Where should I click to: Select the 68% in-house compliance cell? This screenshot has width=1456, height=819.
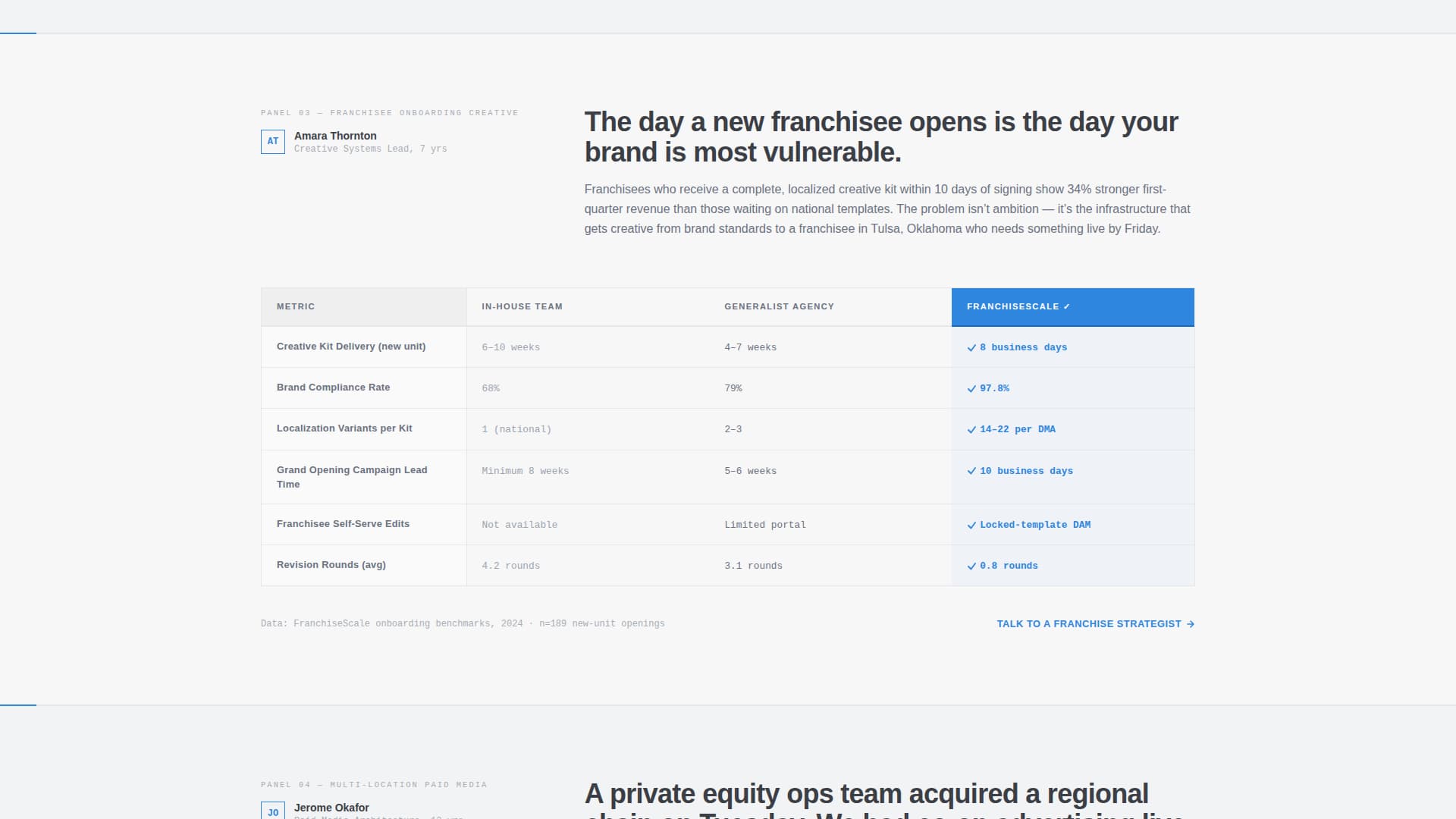(x=588, y=388)
